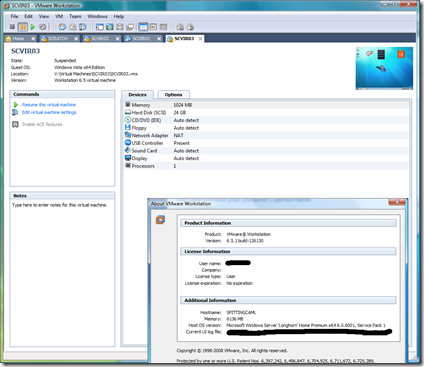Click the Quick Switch toolbar icon
This screenshot has height=367, width=424.
coord(110,27)
